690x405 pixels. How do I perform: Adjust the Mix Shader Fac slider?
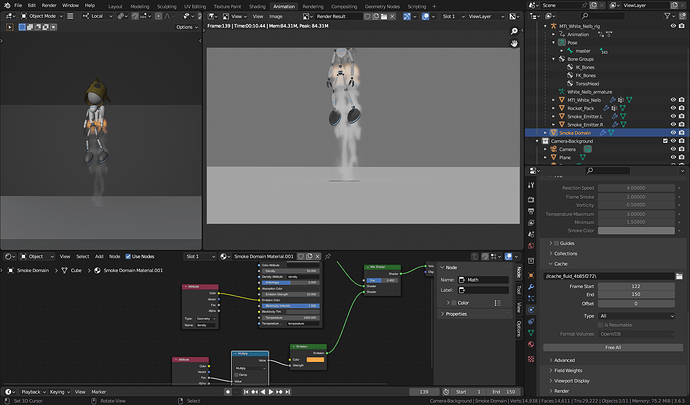click(x=383, y=280)
